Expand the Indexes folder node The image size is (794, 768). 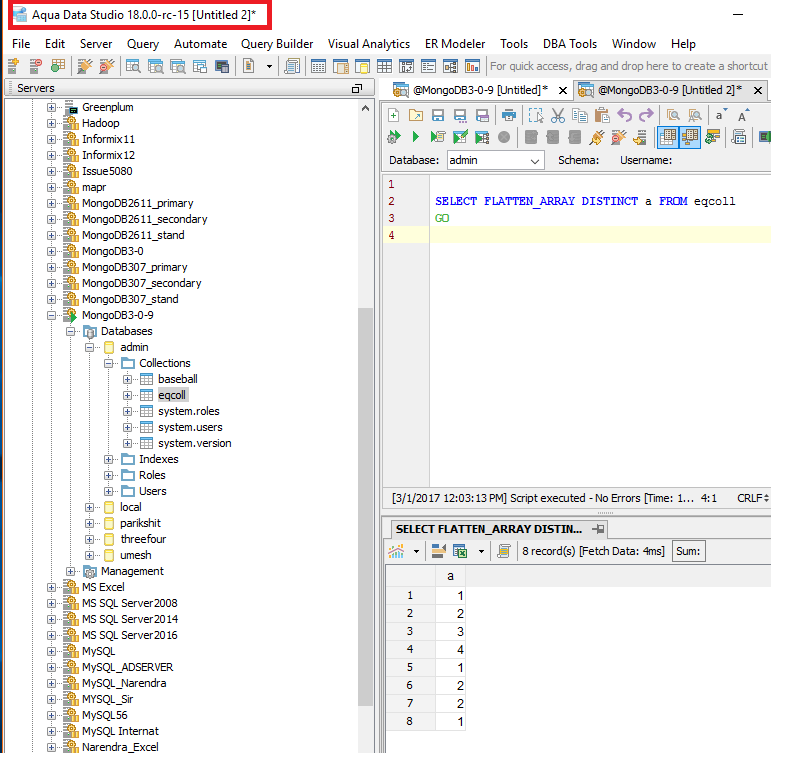click(108, 459)
